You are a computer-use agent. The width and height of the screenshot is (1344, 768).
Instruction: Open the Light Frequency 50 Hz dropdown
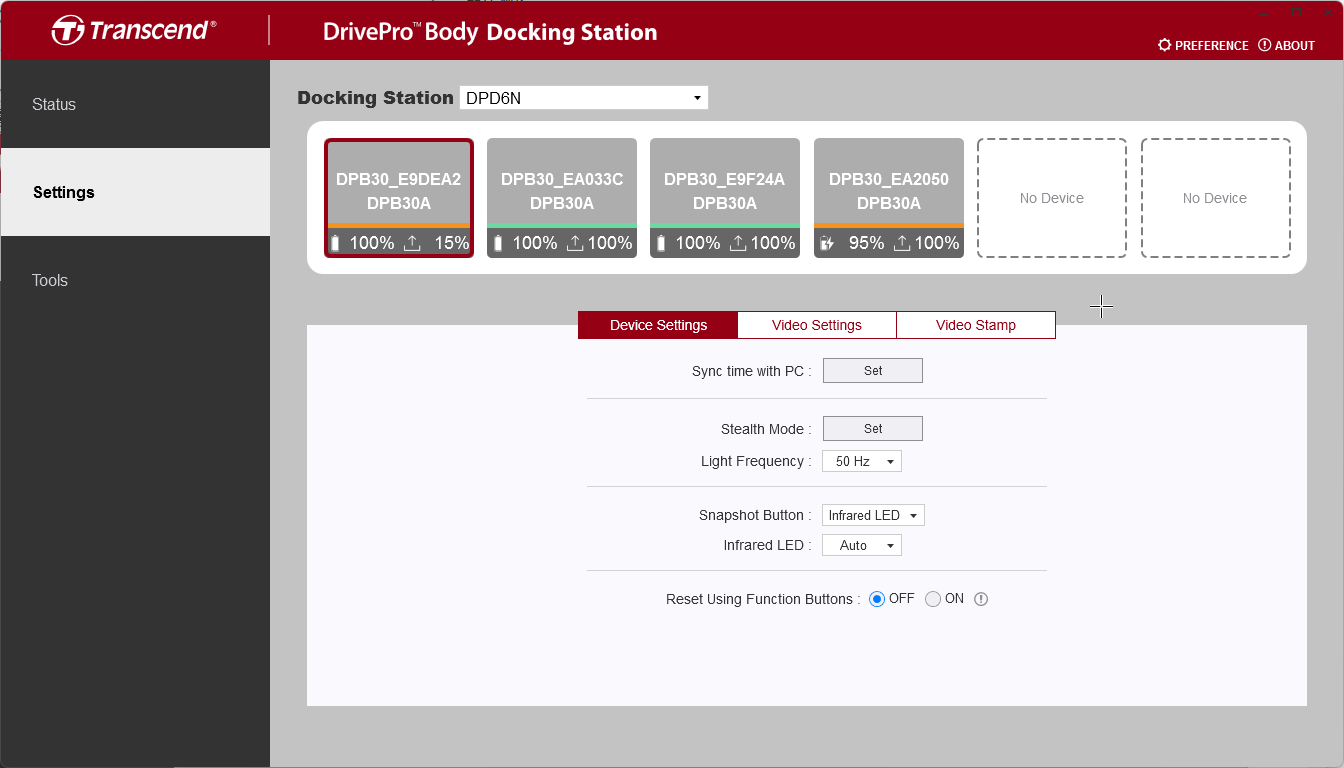coord(861,461)
